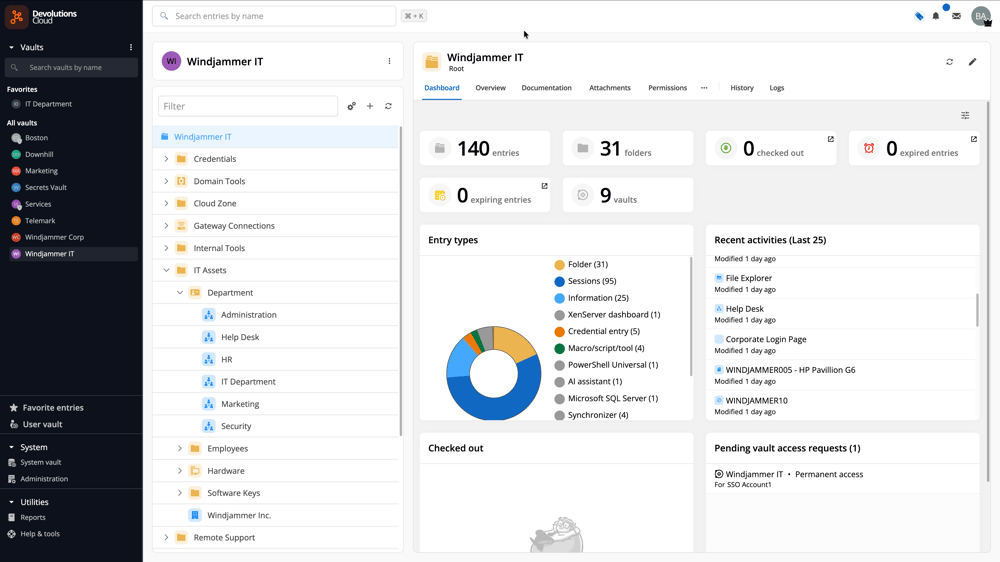Collapse the Vaults section
Image resolution: width=1000 pixels, height=562 pixels.
pyautogui.click(x=11, y=47)
